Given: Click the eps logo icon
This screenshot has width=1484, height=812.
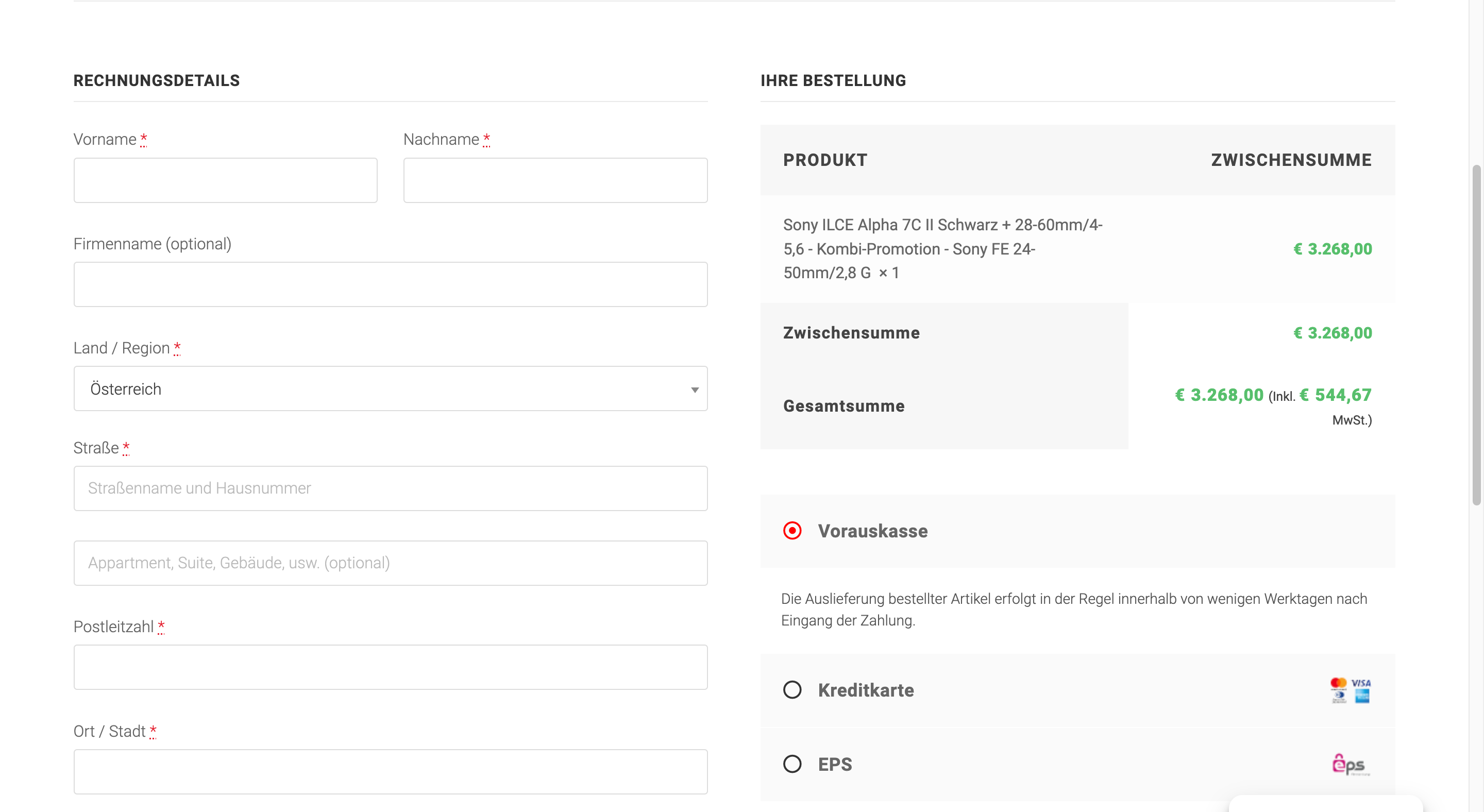Looking at the screenshot, I should 1351,764.
